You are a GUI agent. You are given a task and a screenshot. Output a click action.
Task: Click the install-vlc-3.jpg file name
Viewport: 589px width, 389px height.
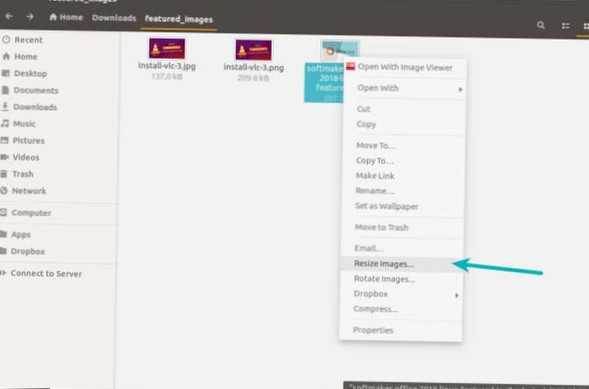tap(167, 66)
